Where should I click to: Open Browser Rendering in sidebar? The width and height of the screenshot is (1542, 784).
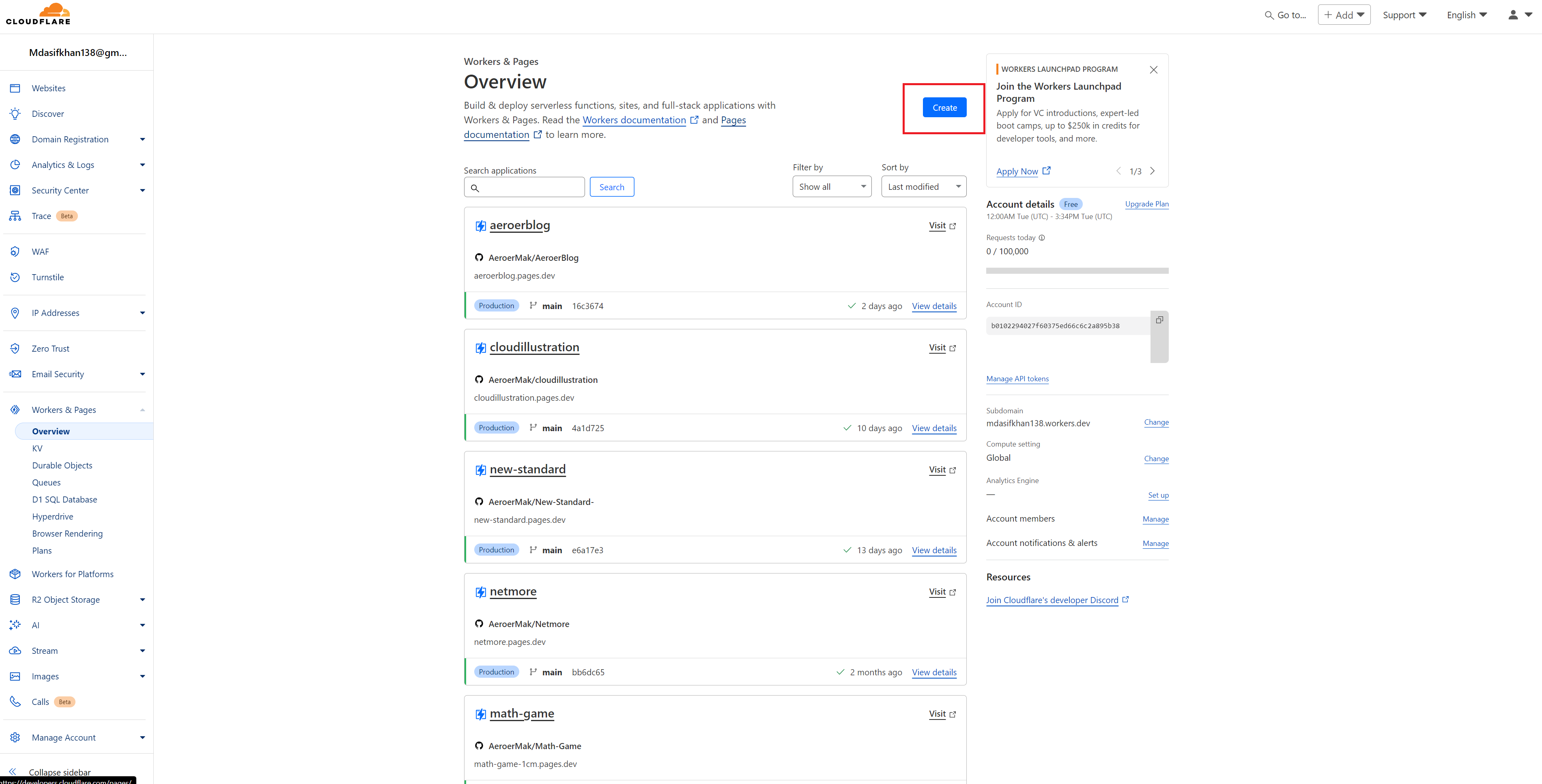[67, 533]
